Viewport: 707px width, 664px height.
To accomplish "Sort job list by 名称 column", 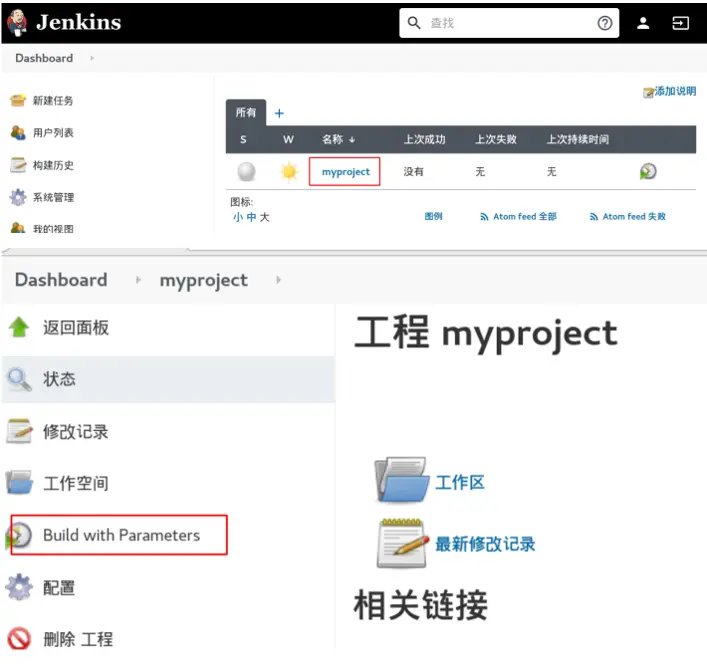I will click(338, 139).
